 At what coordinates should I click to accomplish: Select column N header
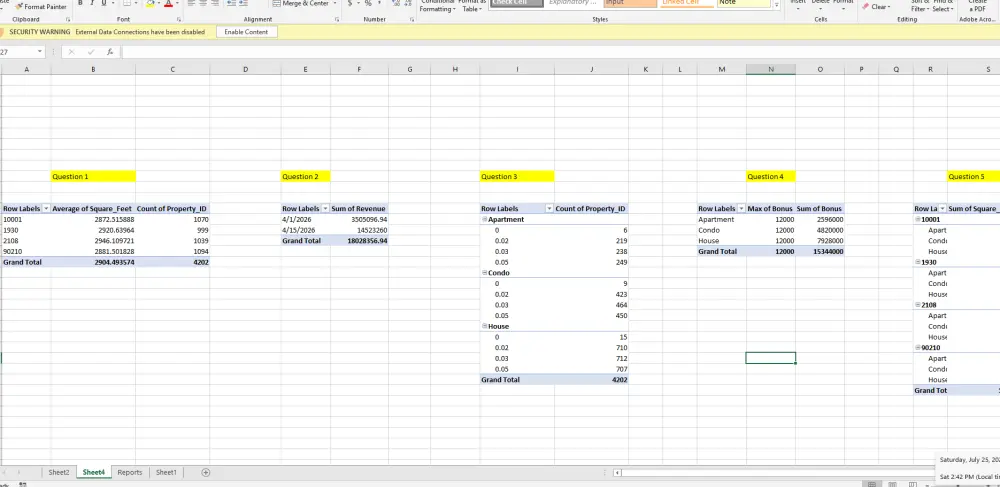point(770,69)
